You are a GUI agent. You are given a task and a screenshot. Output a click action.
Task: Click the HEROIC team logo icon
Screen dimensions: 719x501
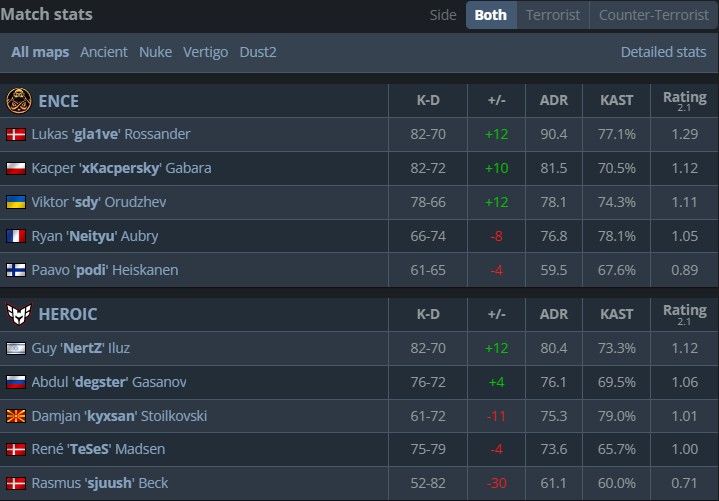click(17, 314)
